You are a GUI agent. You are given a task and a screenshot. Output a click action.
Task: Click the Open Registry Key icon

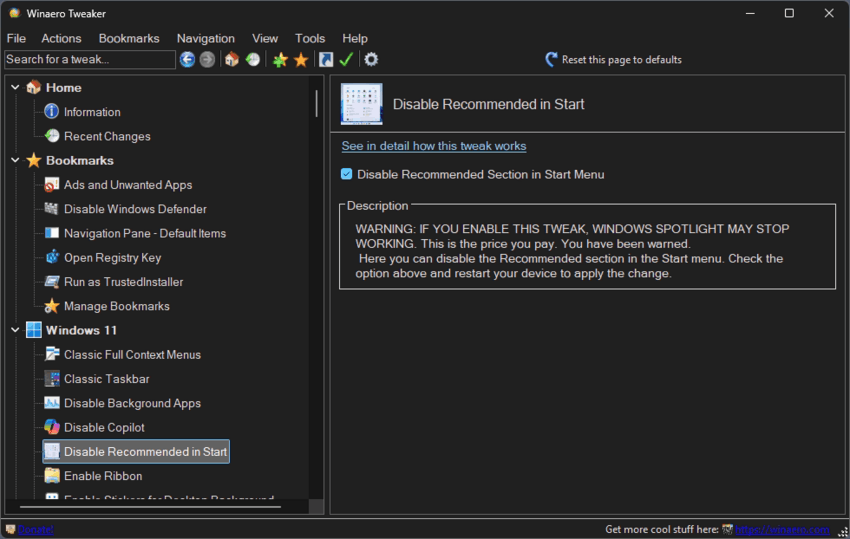tap(51, 257)
